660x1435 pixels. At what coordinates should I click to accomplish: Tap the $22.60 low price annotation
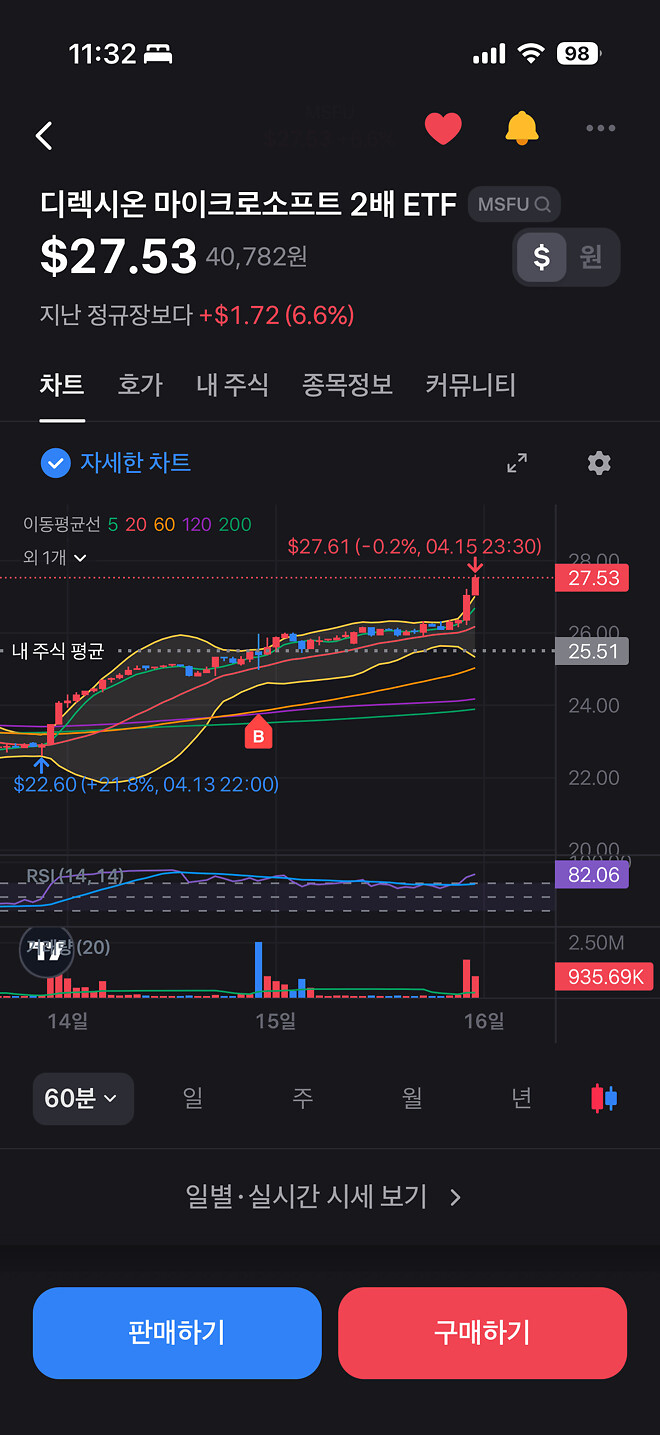[x=146, y=785]
